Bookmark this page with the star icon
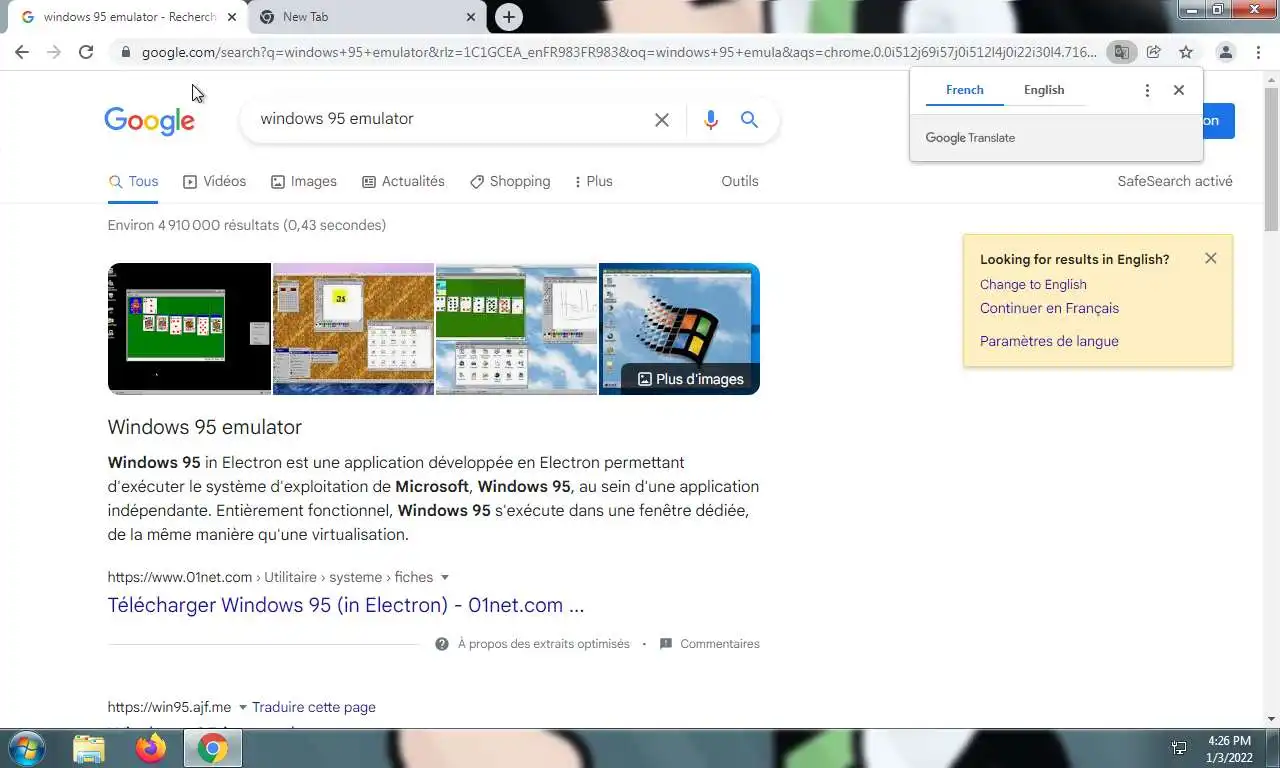1280x768 pixels. coord(1186,52)
